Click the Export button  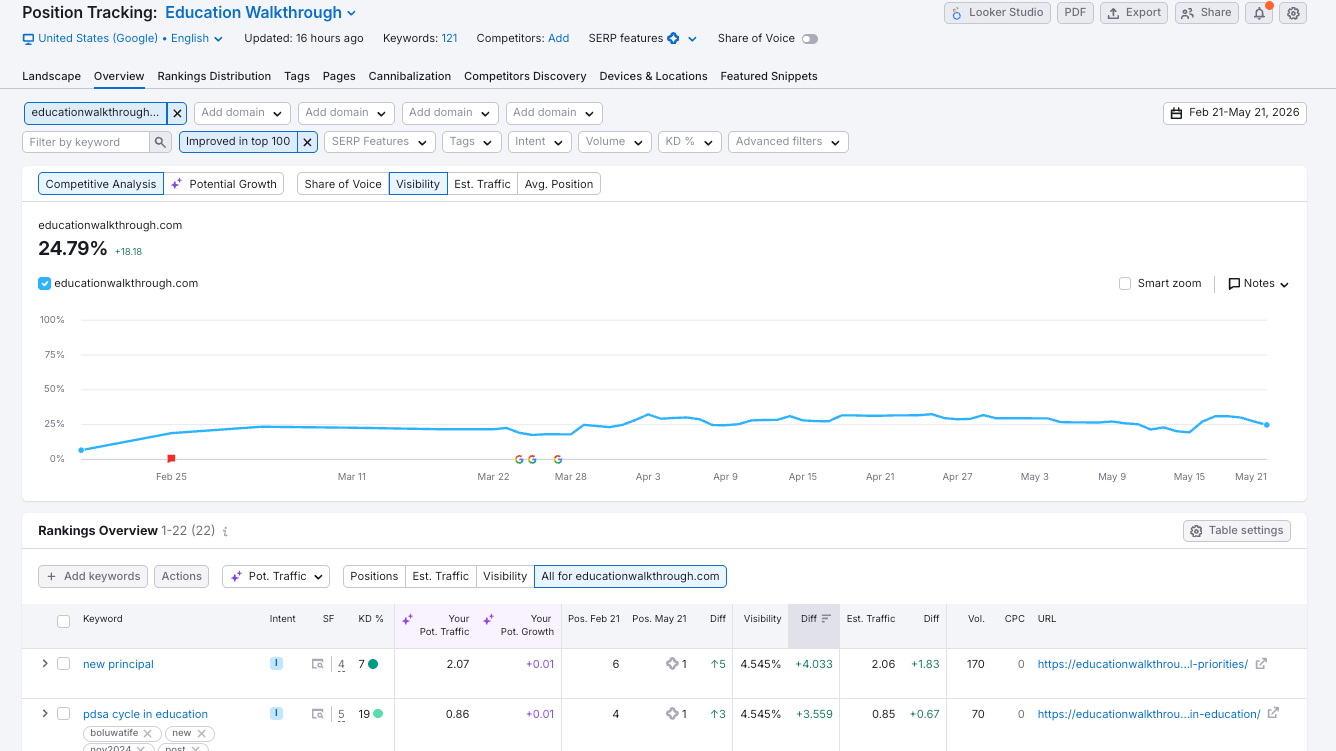click(x=1134, y=13)
